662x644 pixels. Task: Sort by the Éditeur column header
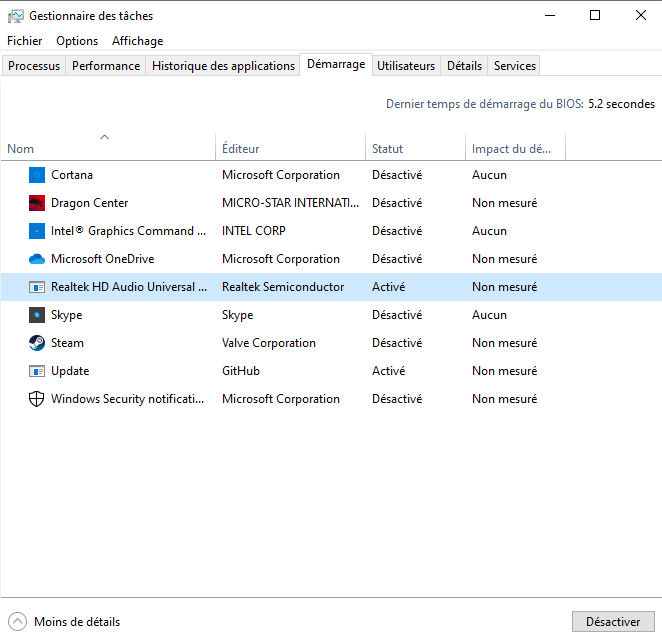click(290, 149)
